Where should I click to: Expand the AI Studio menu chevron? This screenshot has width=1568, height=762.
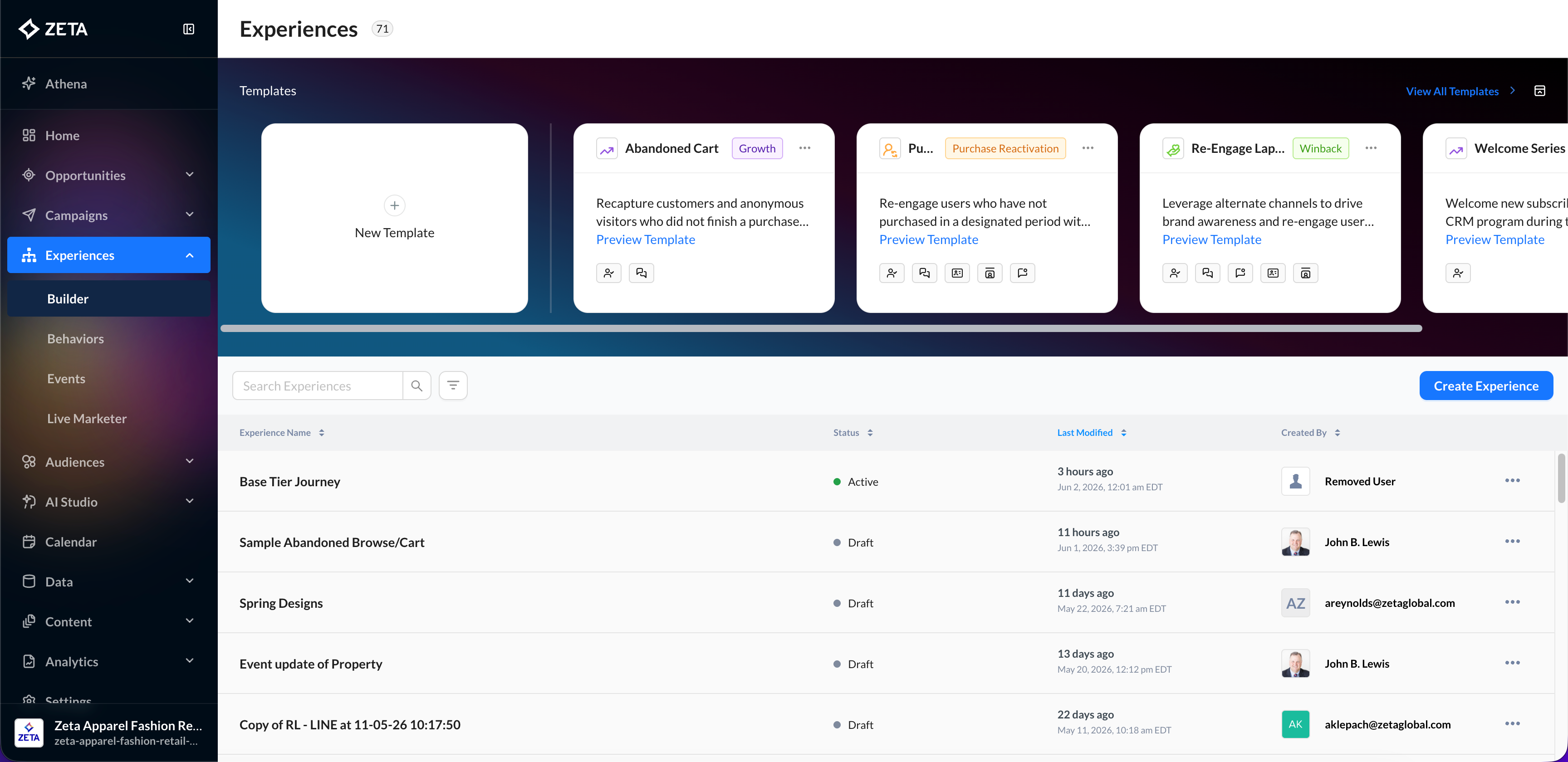coord(190,502)
